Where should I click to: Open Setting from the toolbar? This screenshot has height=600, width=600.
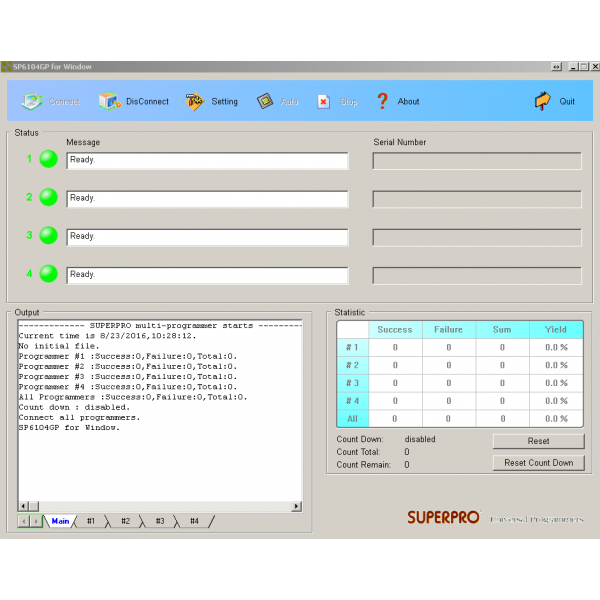click(x=194, y=101)
